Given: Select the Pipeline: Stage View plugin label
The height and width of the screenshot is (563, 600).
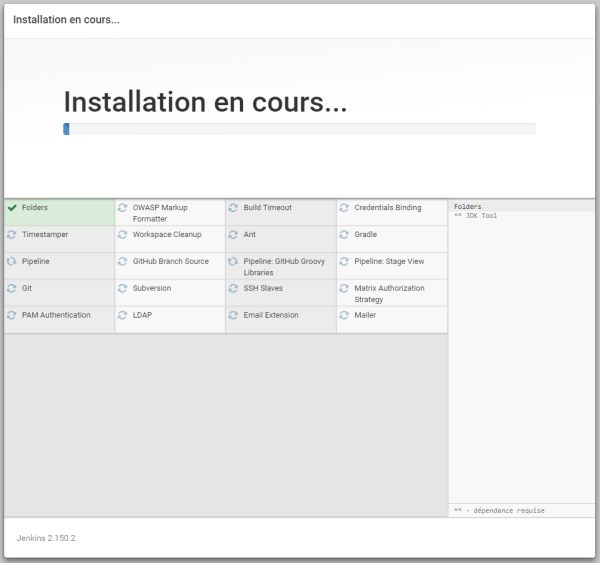Looking at the screenshot, I should (389, 261).
